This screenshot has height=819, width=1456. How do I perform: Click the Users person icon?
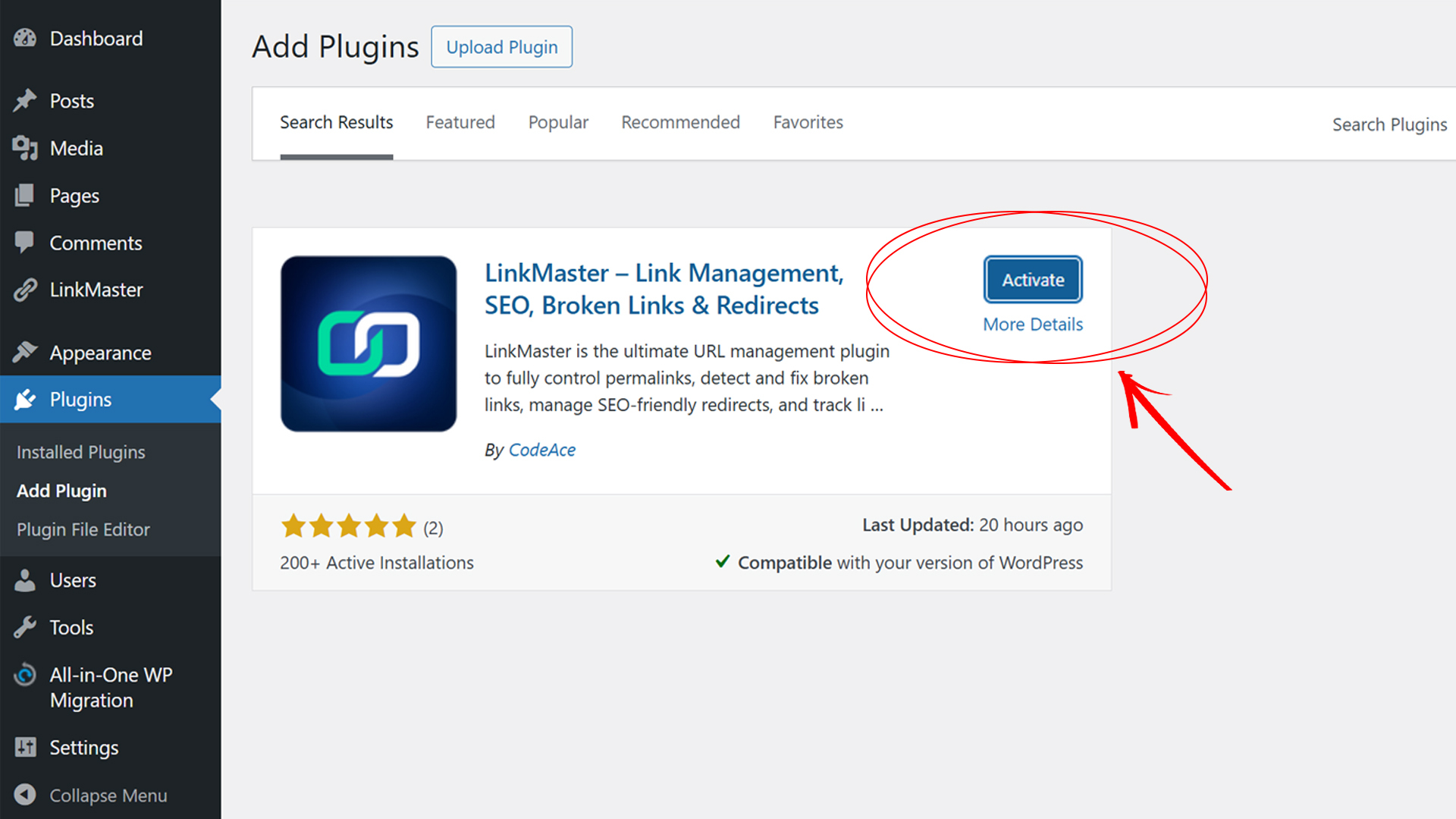[25, 580]
